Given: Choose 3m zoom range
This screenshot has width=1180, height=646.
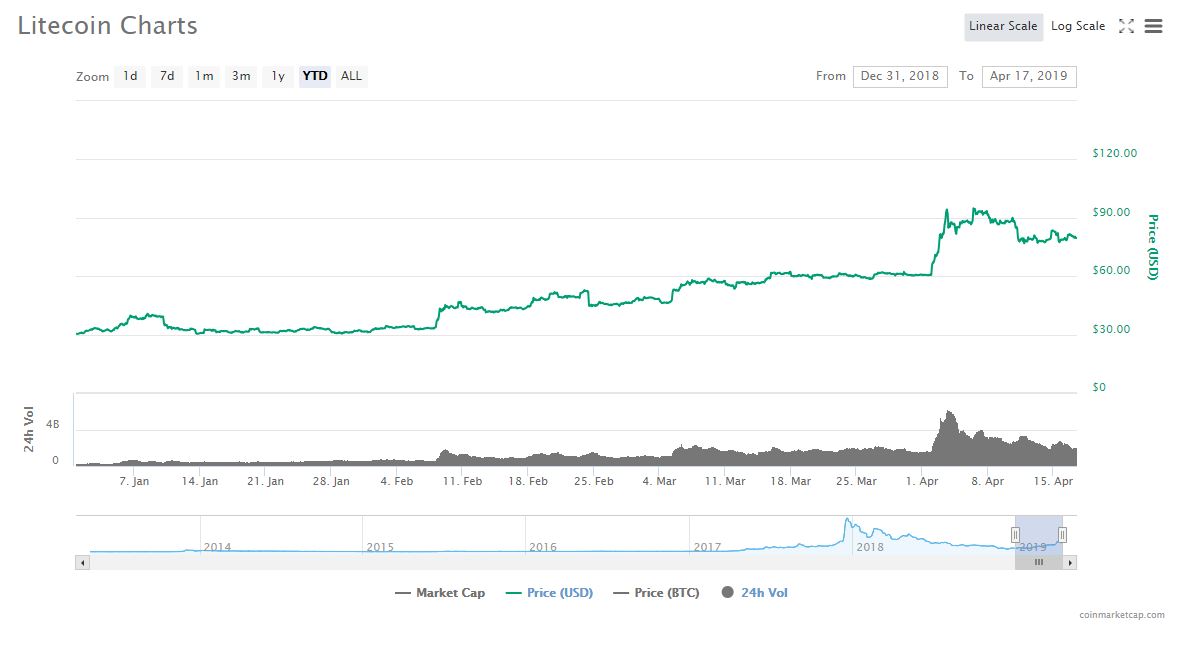Looking at the screenshot, I should point(241,76).
